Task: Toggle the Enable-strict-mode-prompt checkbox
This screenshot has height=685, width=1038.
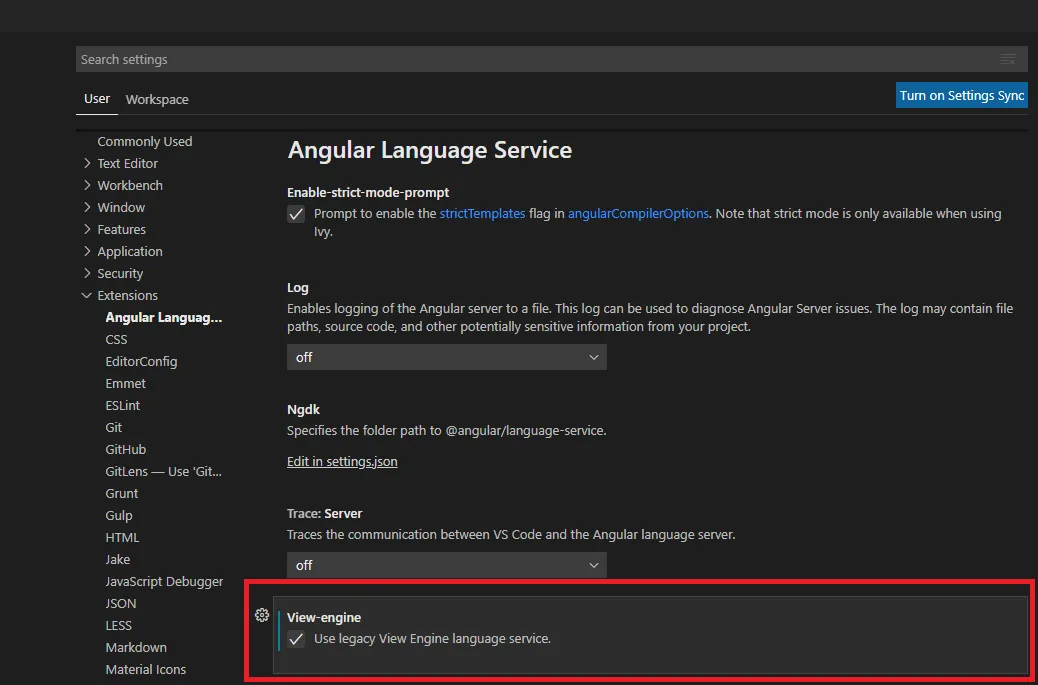Action: coord(296,214)
